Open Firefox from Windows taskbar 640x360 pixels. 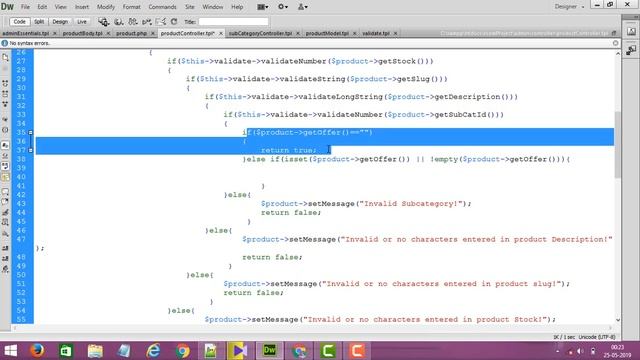[37, 351]
